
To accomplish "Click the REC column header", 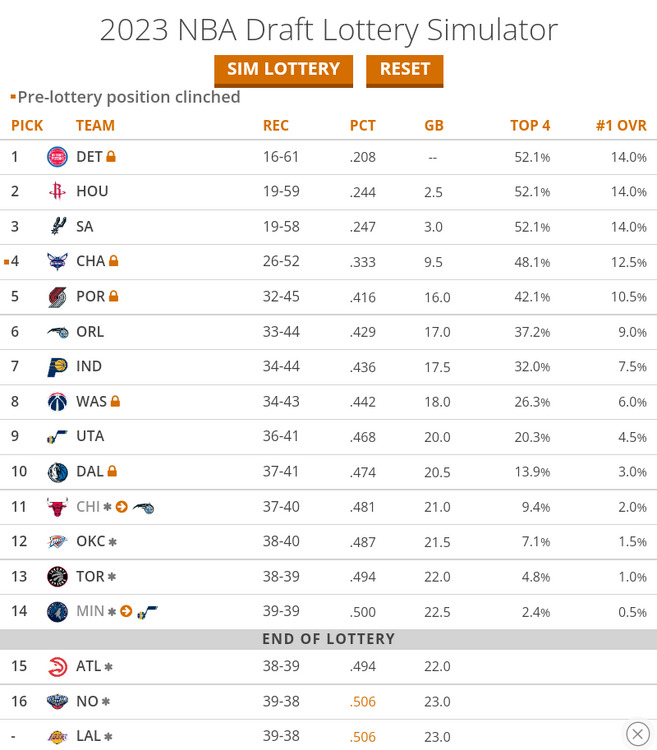I will (x=276, y=126).
